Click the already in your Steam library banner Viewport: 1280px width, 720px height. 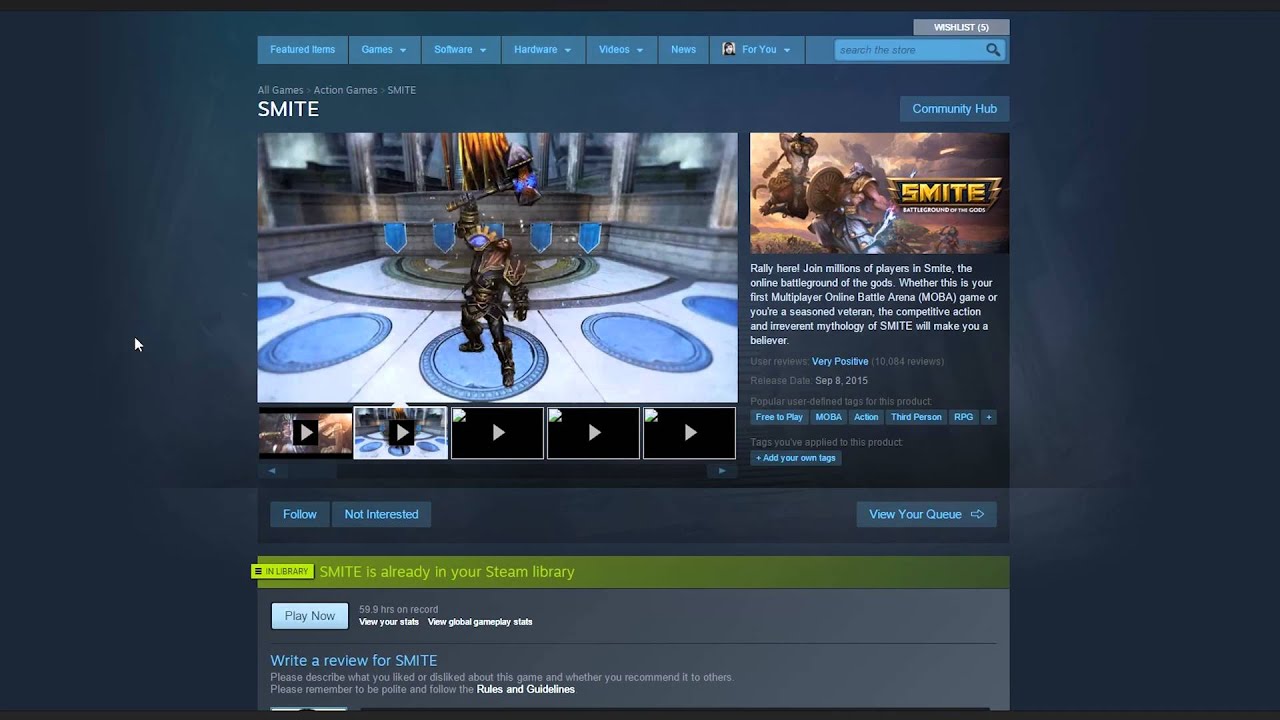[633, 572]
